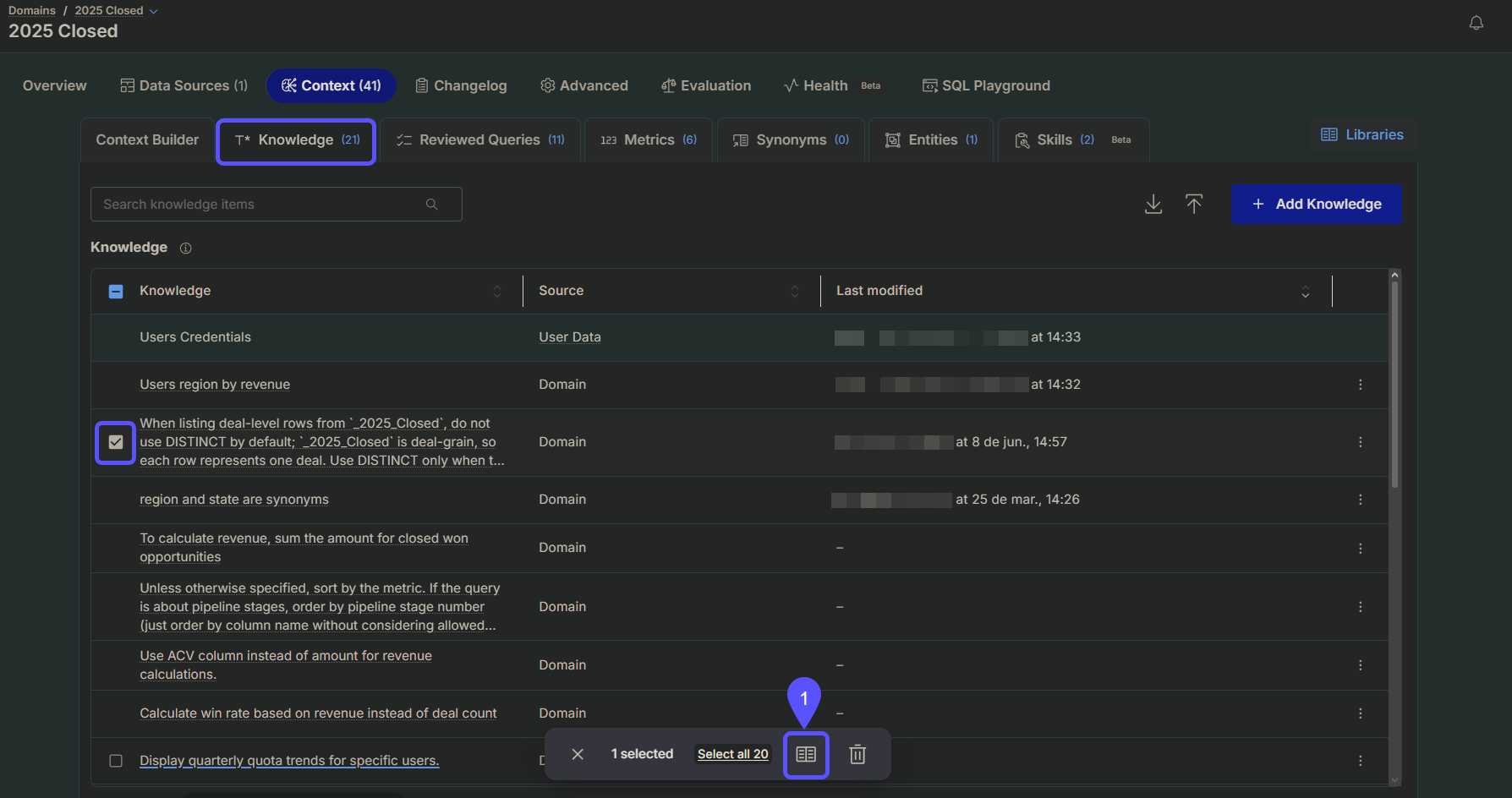Open the Reviewed Queries (11) sub-tab

pos(480,140)
